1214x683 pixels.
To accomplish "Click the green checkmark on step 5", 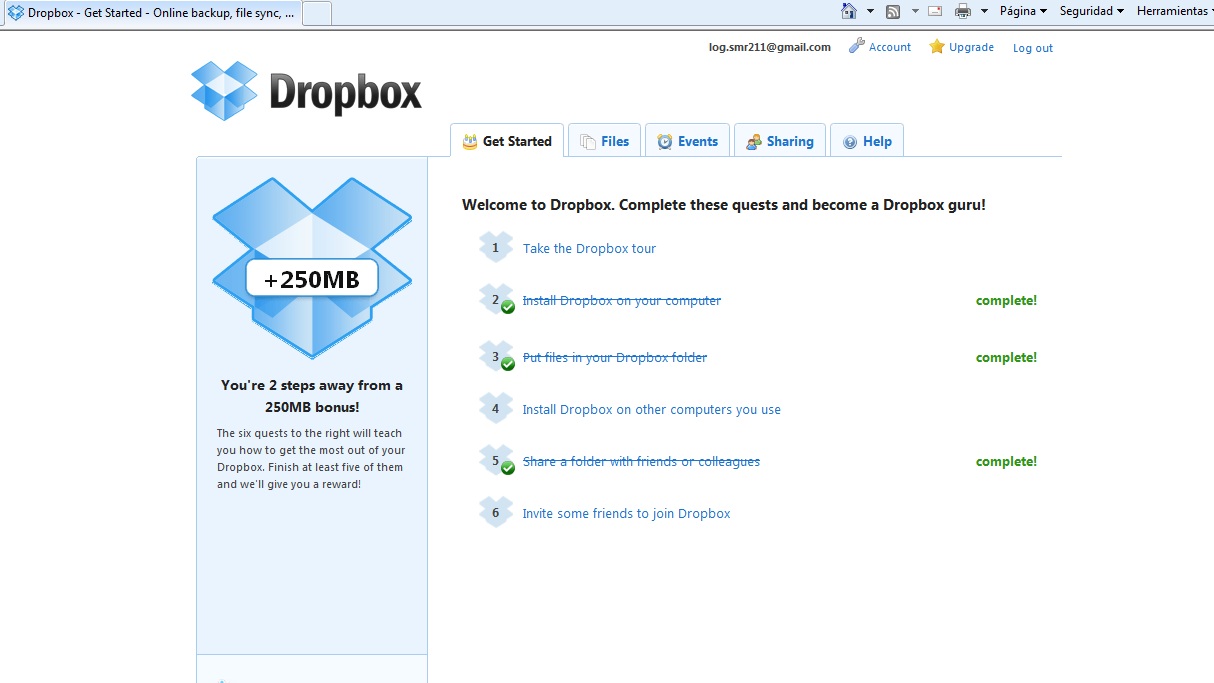I will coord(507,467).
